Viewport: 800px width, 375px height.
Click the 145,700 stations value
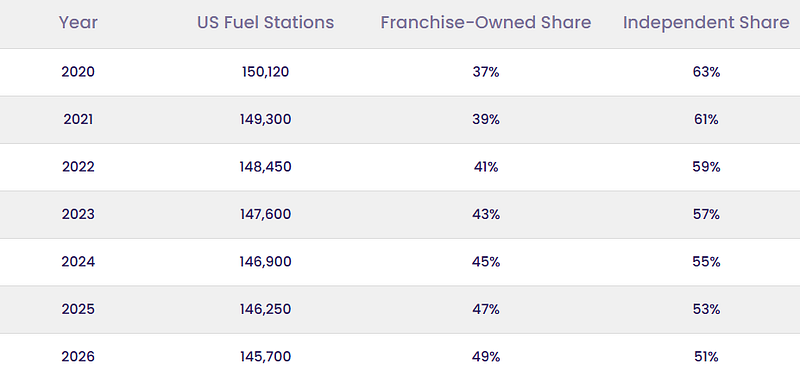(265, 357)
